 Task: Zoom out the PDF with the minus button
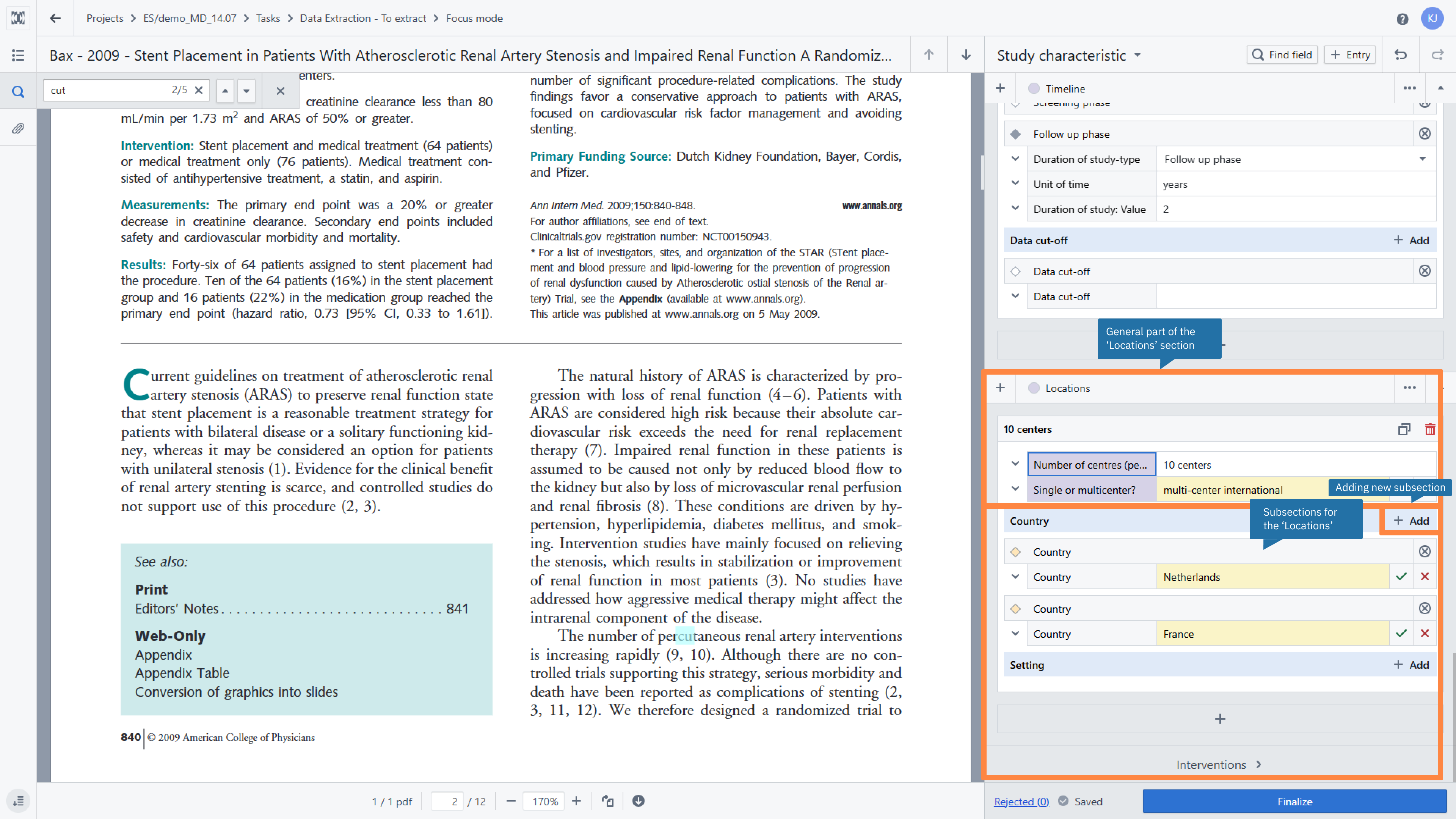tap(511, 802)
